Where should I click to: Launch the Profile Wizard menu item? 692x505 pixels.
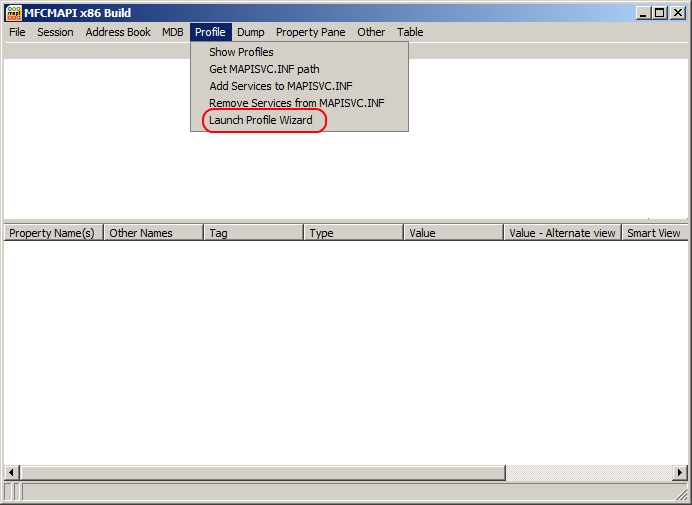pos(299,120)
